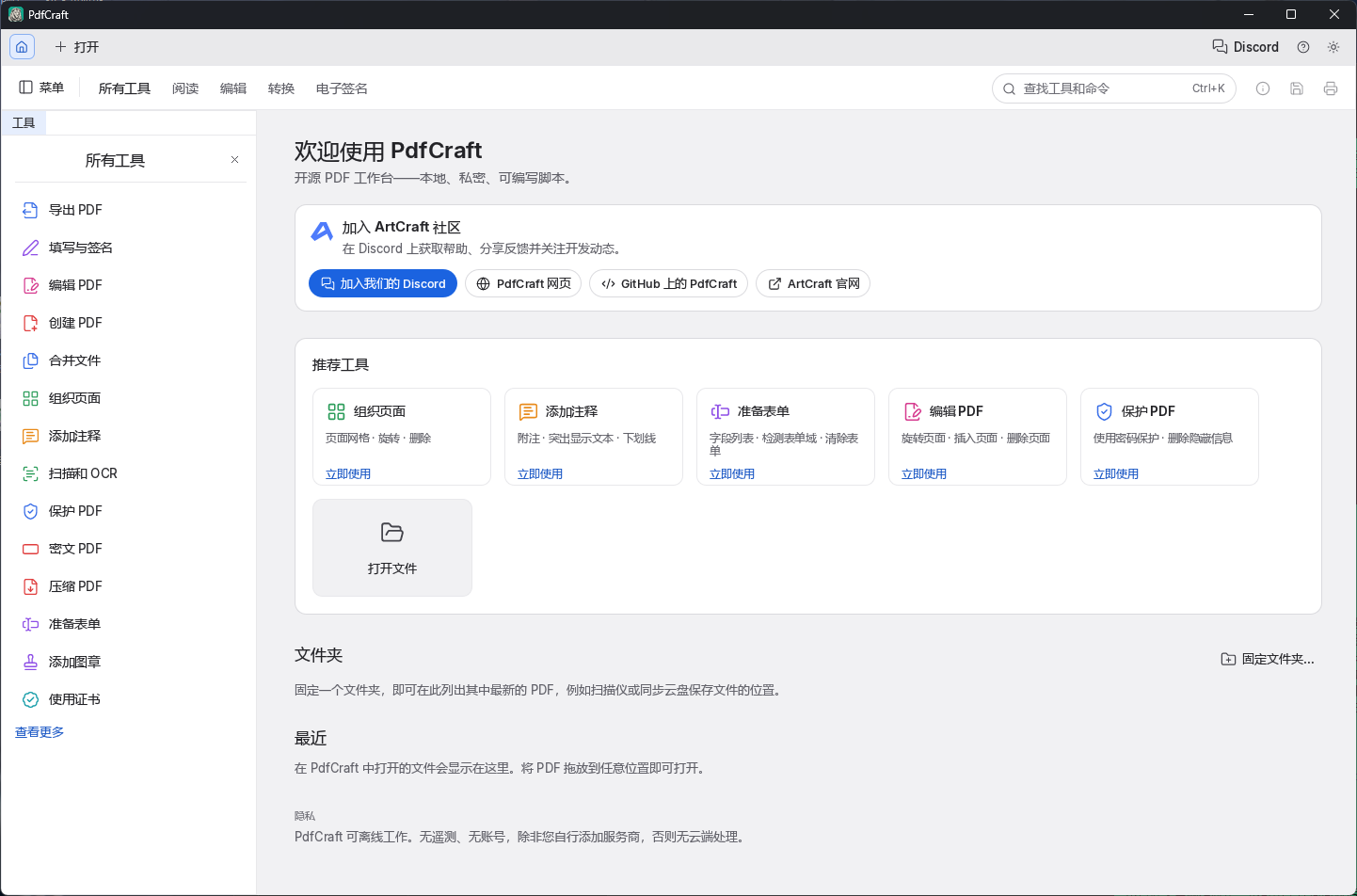Select 创建 PDF tool in sidebar
This screenshot has height=896, width=1357.
[x=130, y=323]
